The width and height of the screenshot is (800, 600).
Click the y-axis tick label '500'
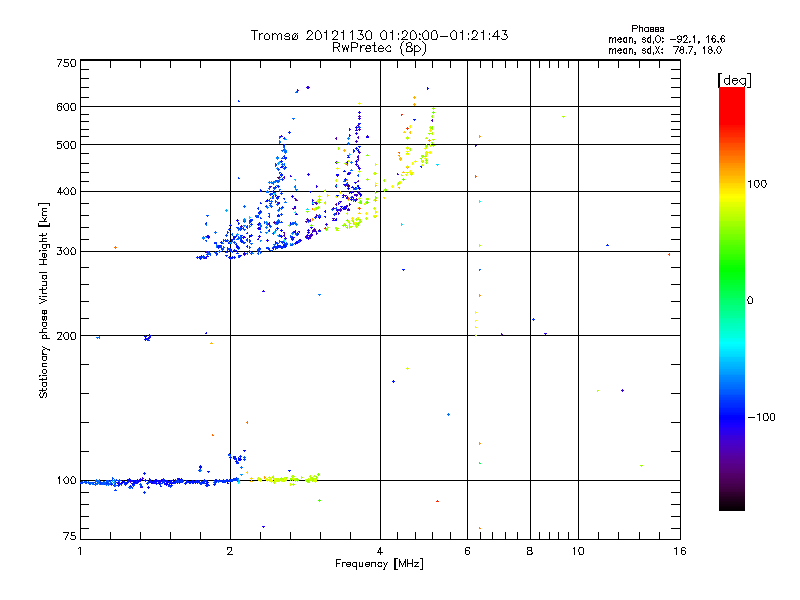click(66, 145)
